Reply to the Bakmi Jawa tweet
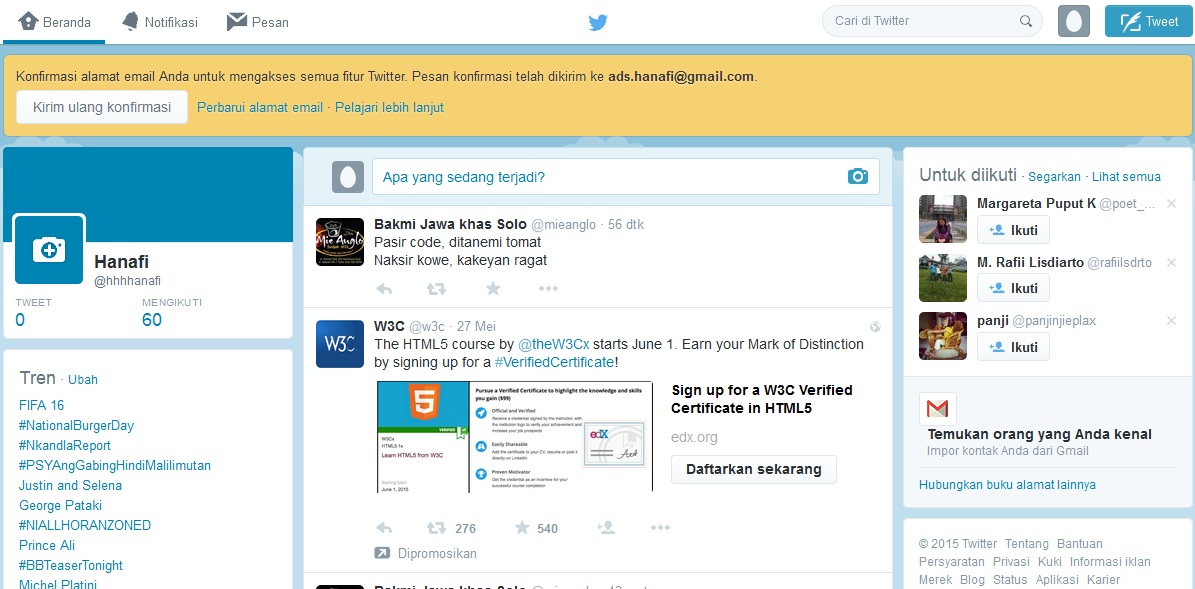Viewport: 1195px width, 589px height. click(384, 289)
